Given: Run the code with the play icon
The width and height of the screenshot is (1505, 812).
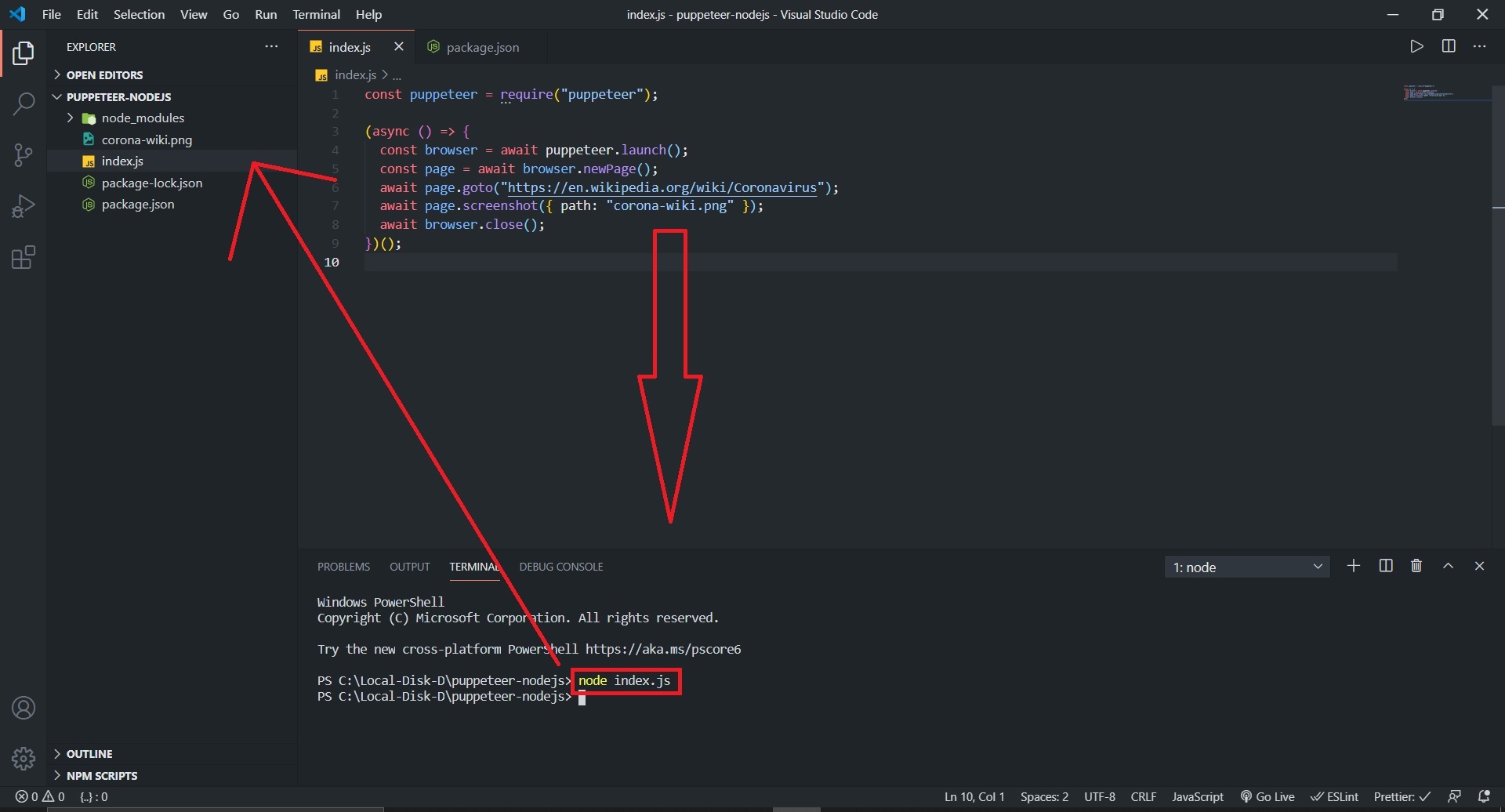Looking at the screenshot, I should [x=1416, y=46].
